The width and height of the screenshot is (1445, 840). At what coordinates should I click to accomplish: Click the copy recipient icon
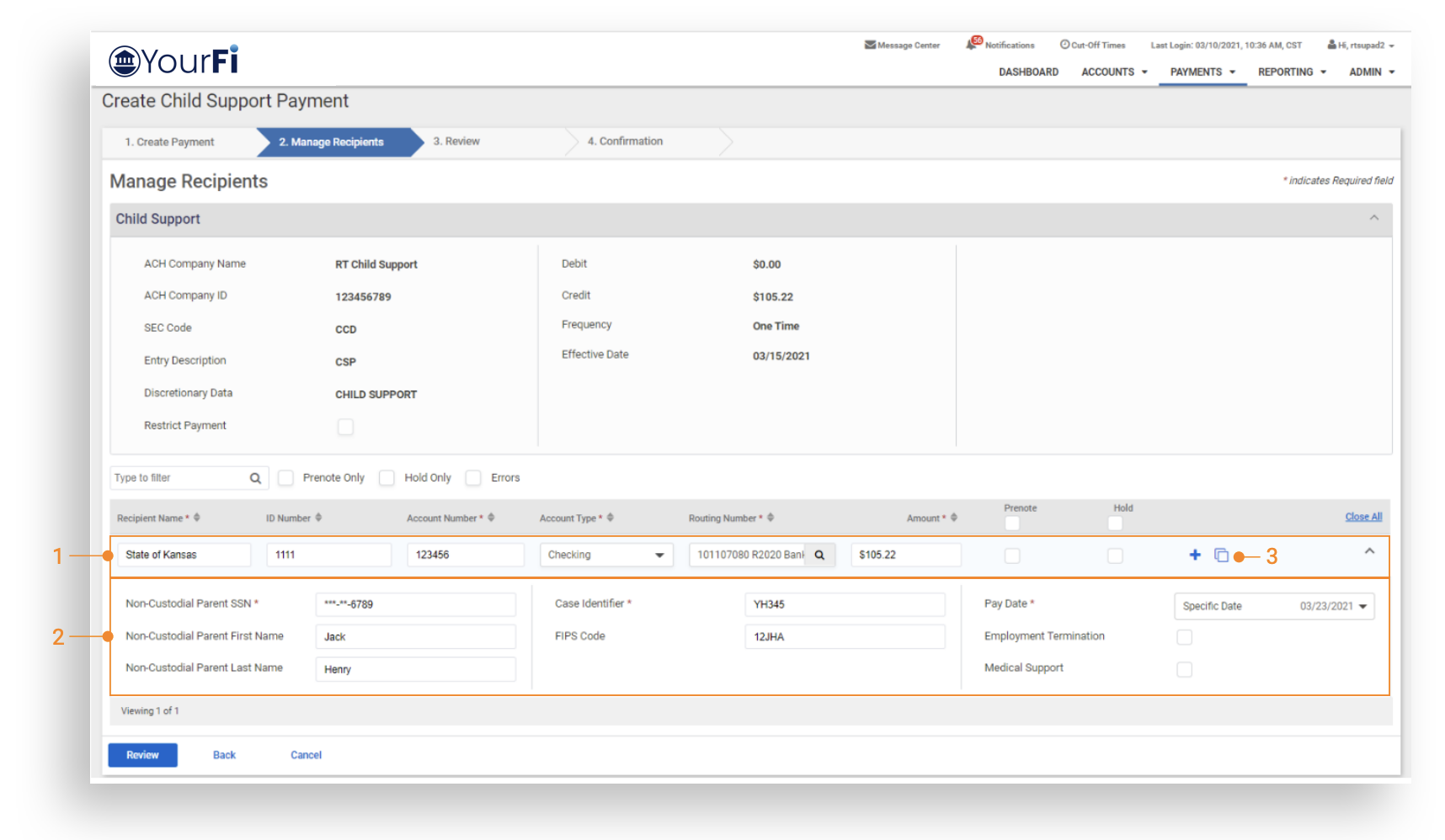click(1220, 555)
